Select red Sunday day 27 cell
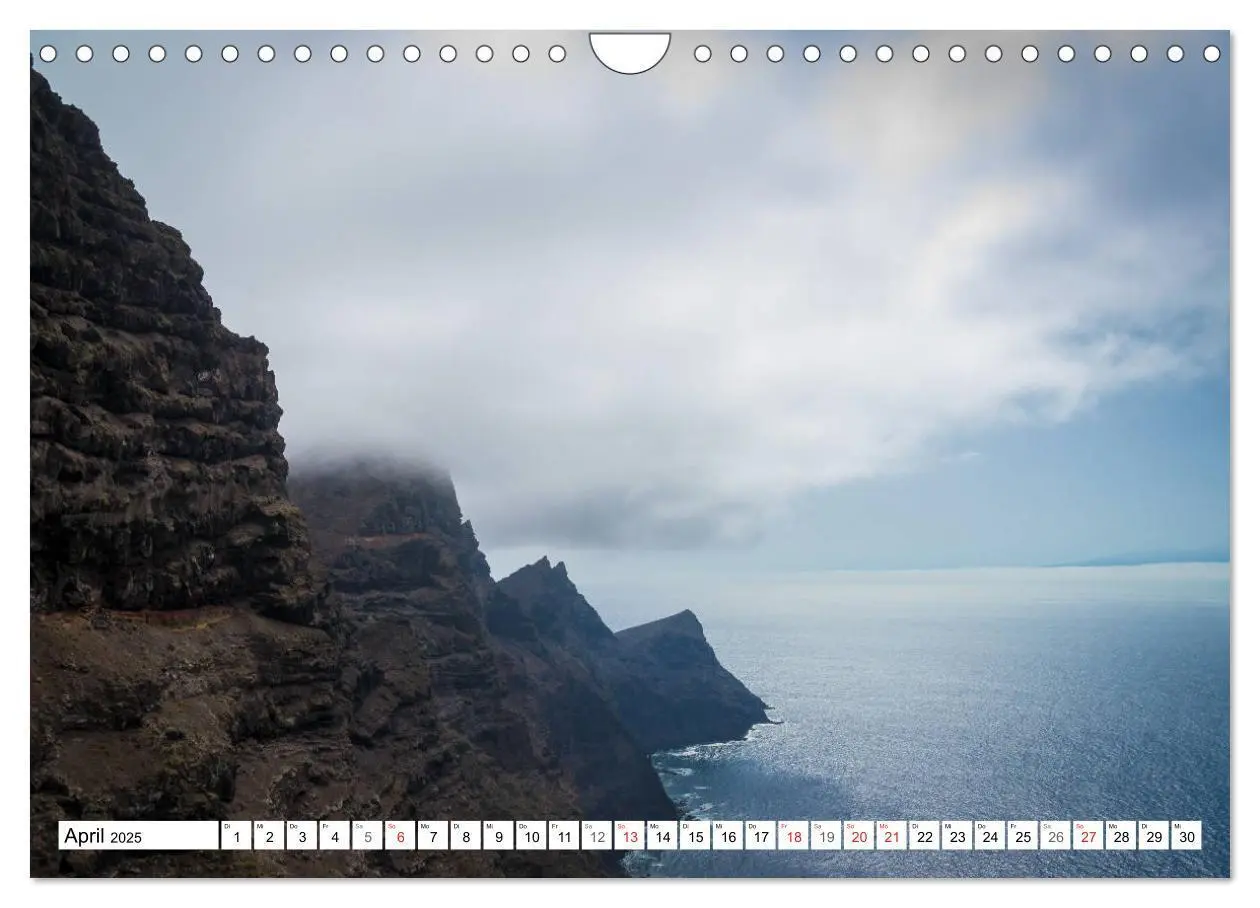 point(1089,836)
